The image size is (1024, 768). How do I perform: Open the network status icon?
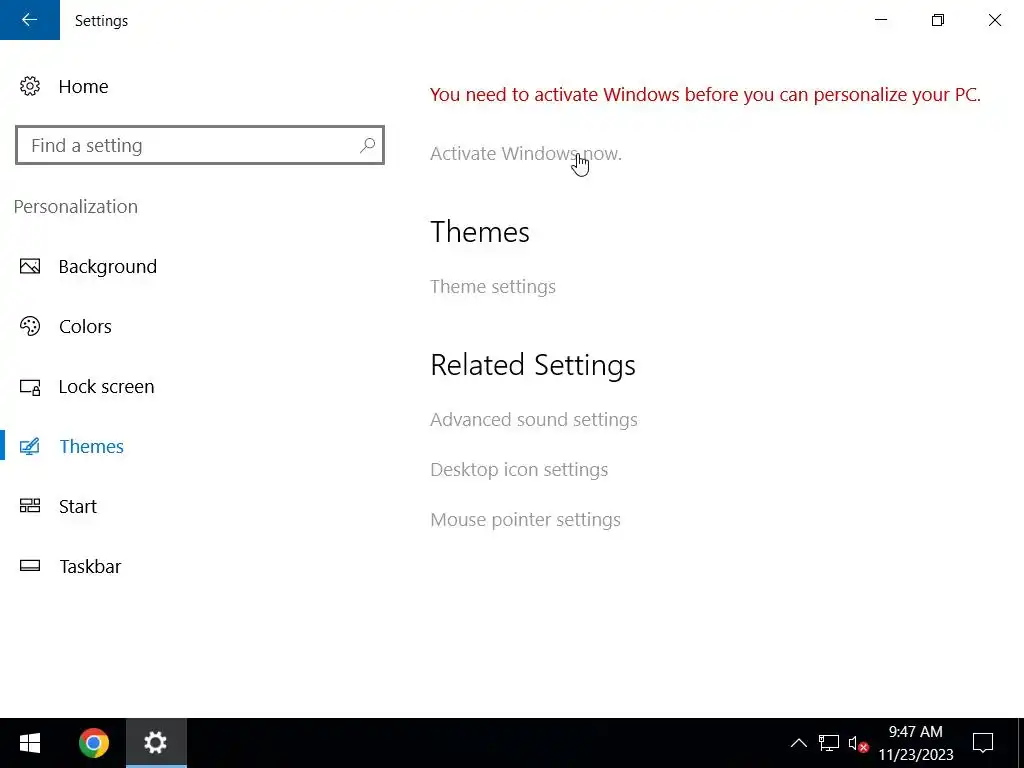pyautogui.click(x=829, y=743)
